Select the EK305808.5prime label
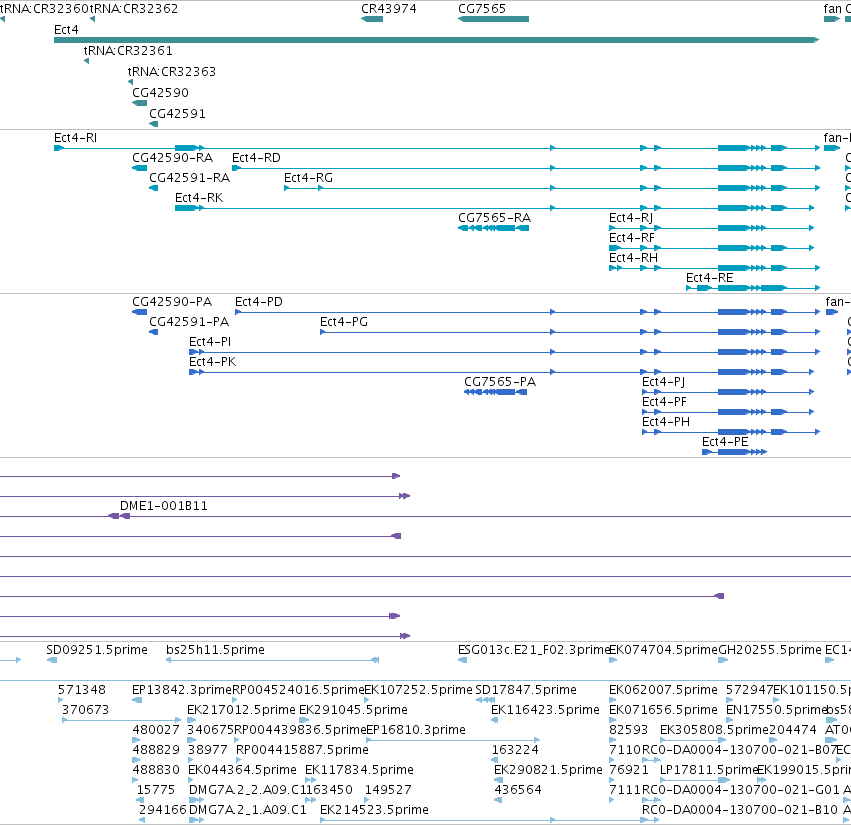The image size is (851, 825). coord(714,731)
